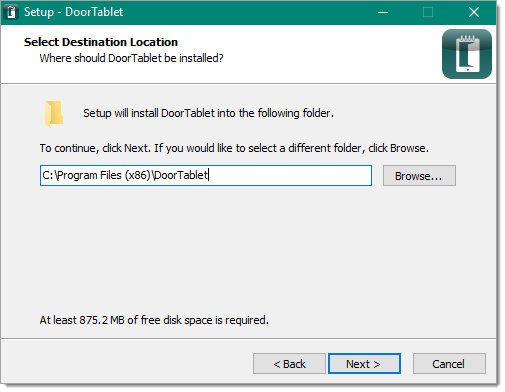505x392 pixels.
Task: Click the DoorTablet logo in the header
Action: point(467,54)
